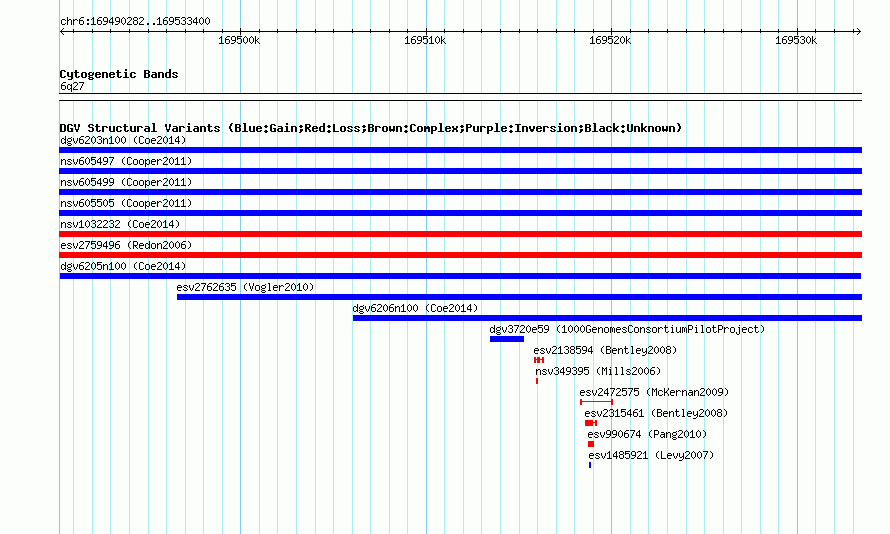890x534 pixels.
Task: Select the dgv6205n100 blue bar
Action: [460, 276]
